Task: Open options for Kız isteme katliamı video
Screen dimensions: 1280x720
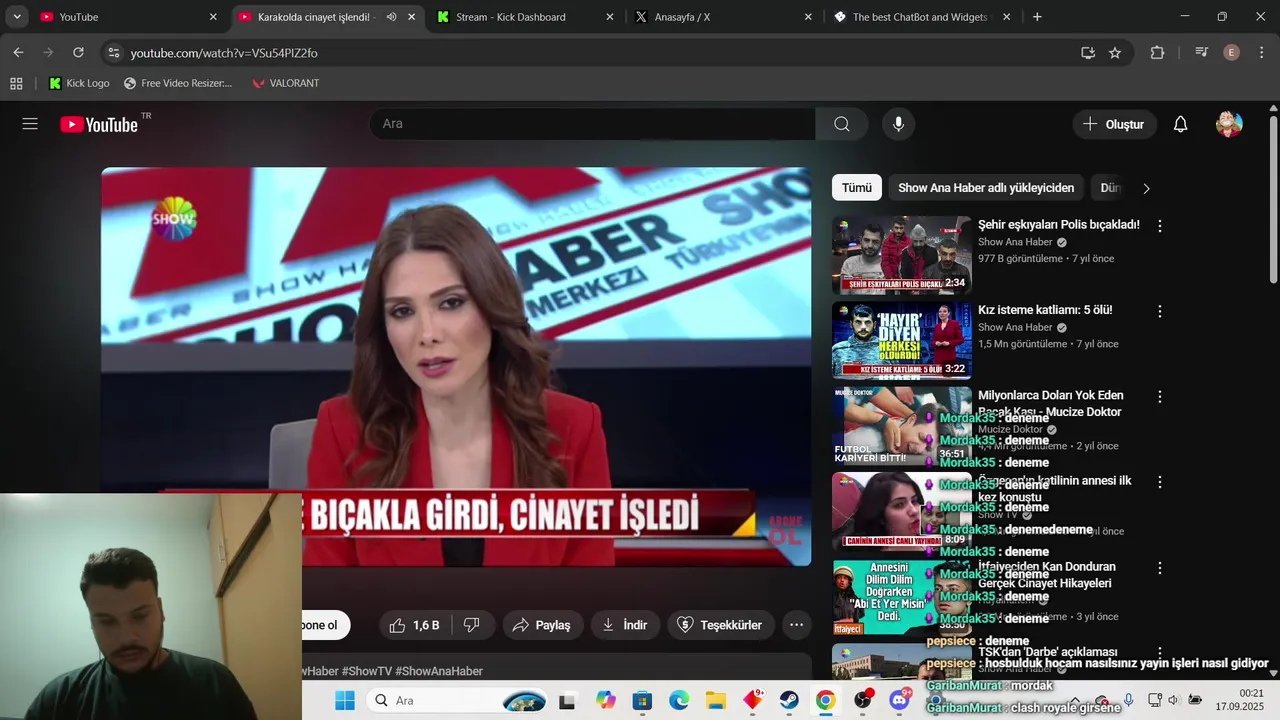Action: [1160, 311]
